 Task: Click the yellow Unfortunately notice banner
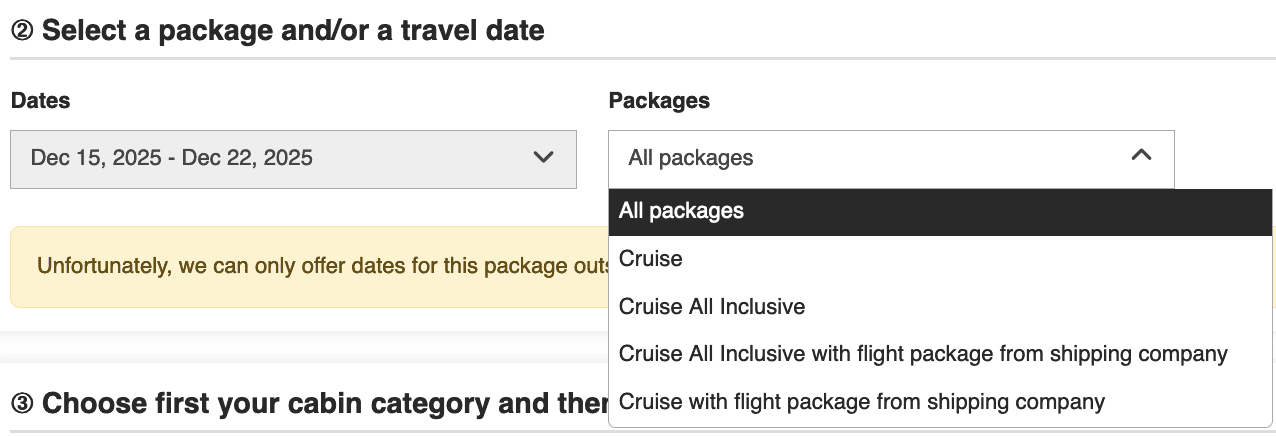300,267
